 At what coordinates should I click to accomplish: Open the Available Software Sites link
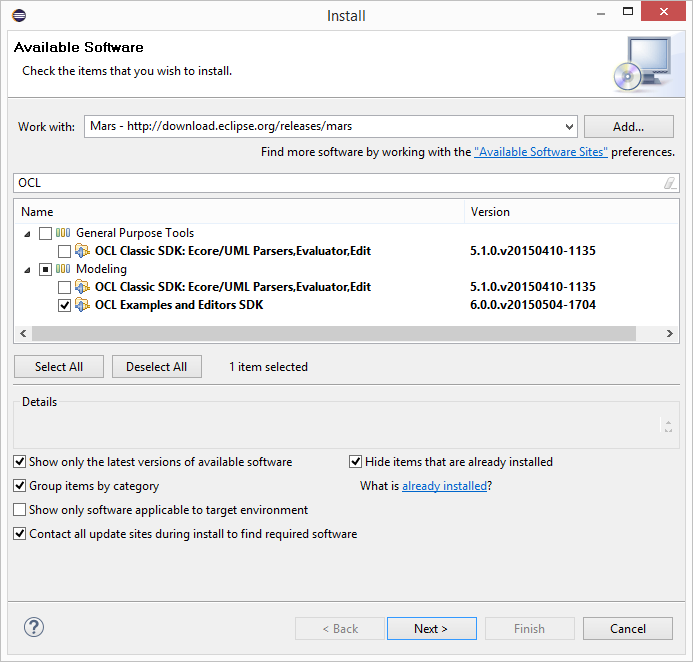click(541, 152)
